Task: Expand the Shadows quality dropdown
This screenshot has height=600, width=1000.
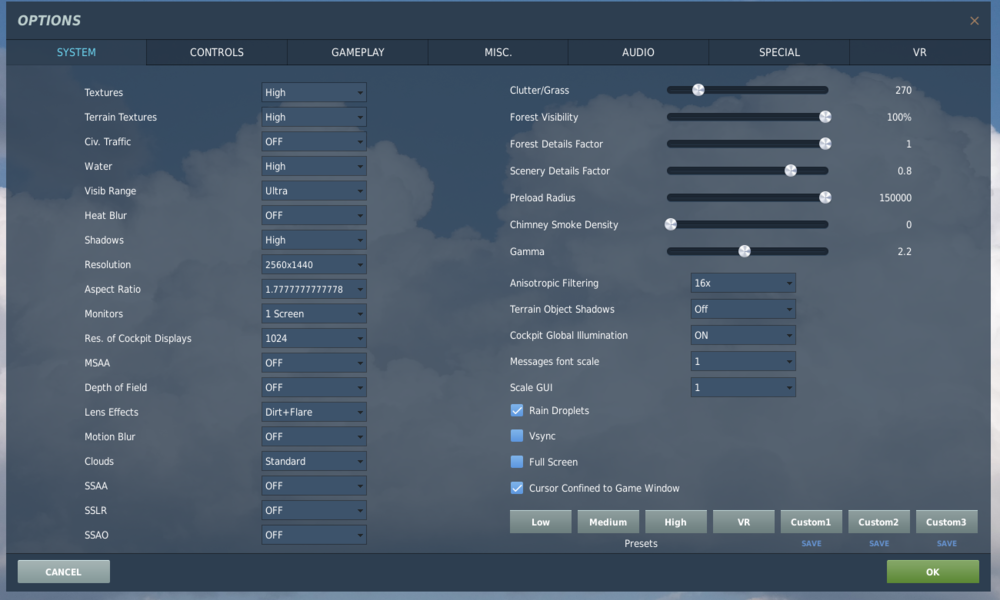Action: pos(313,240)
